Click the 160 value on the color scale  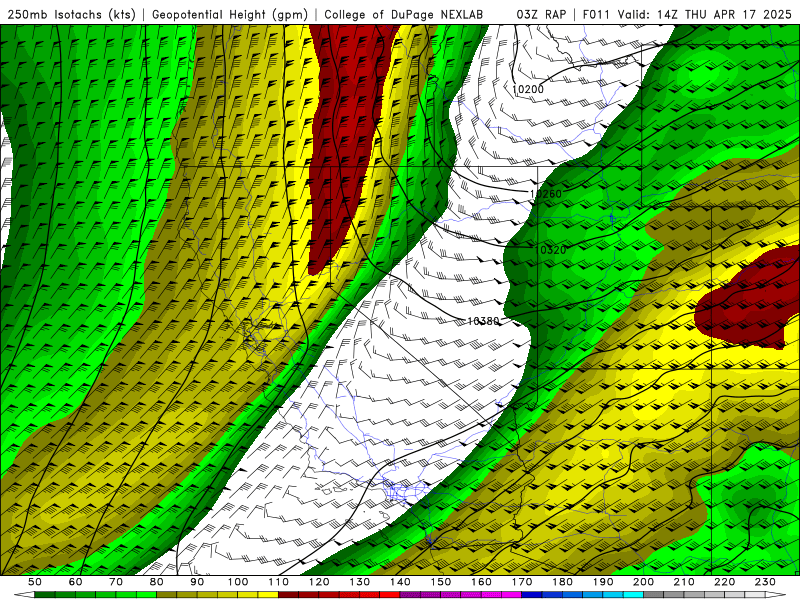pos(481,582)
